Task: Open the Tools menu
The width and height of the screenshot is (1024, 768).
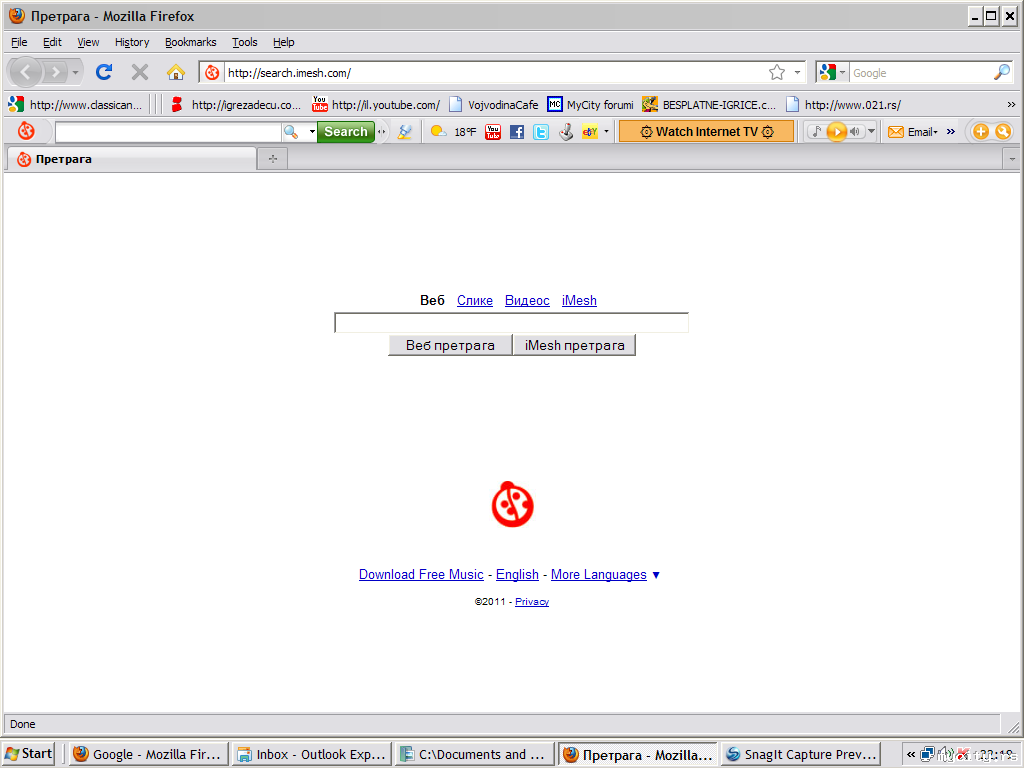Action: click(x=245, y=42)
